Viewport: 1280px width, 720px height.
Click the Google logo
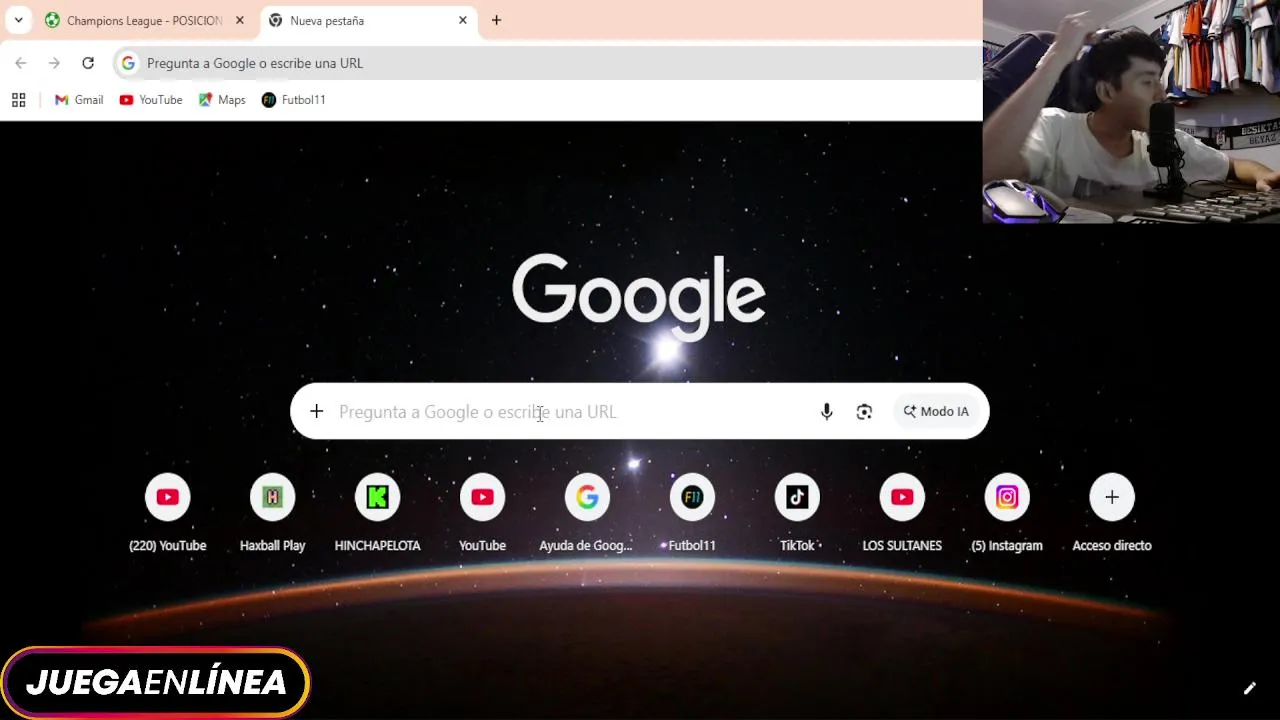[639, 297]
